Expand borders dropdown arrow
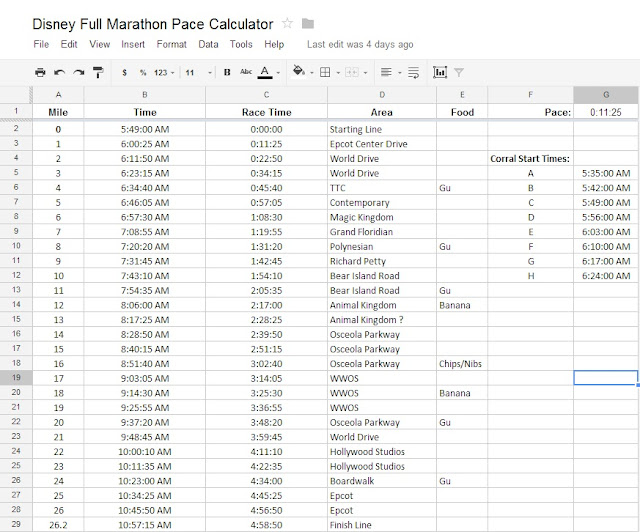The height and width of the screenshot is (532, 640). point(338,73)
